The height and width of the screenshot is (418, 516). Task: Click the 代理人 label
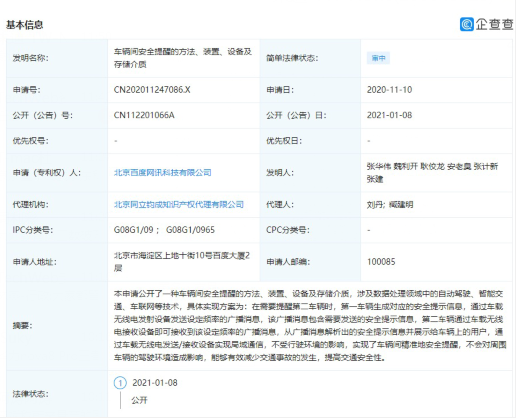[280, 204]
